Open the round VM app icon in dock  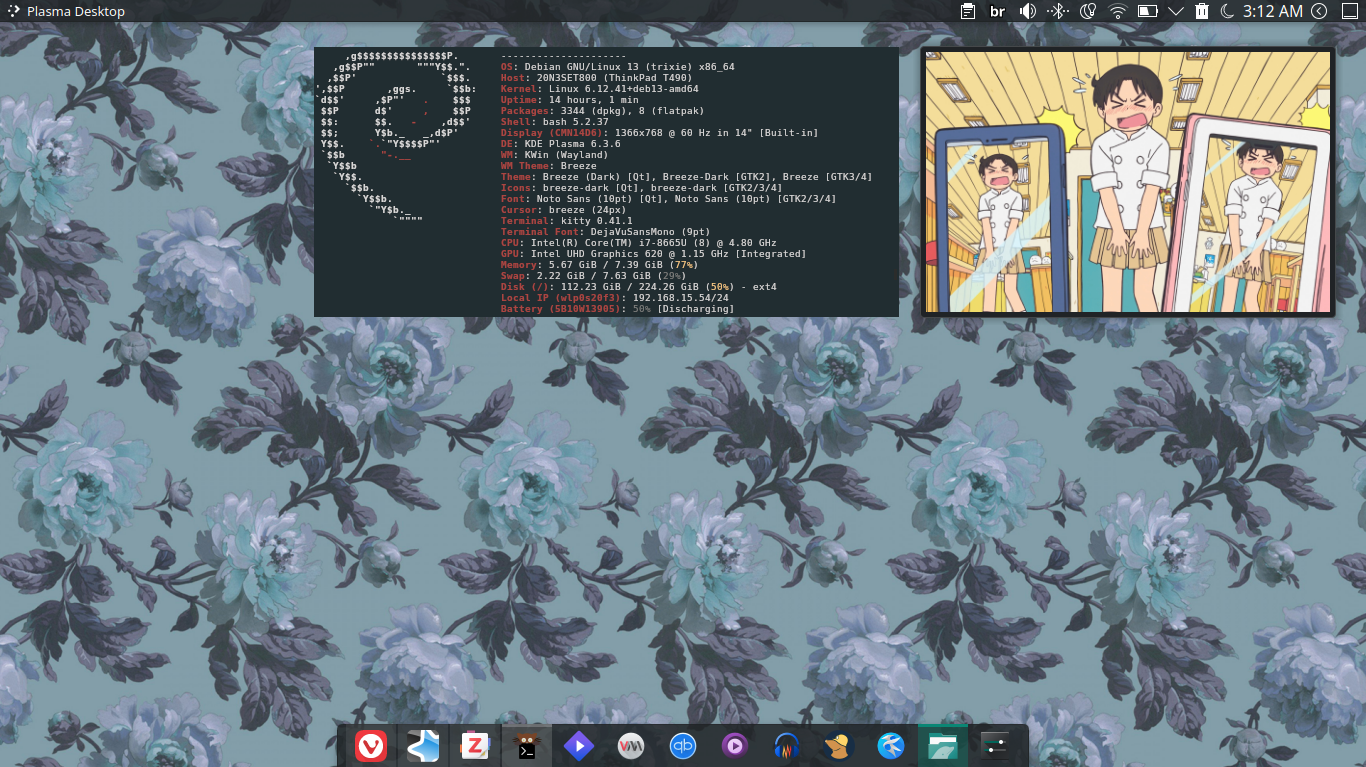(631, 745)
